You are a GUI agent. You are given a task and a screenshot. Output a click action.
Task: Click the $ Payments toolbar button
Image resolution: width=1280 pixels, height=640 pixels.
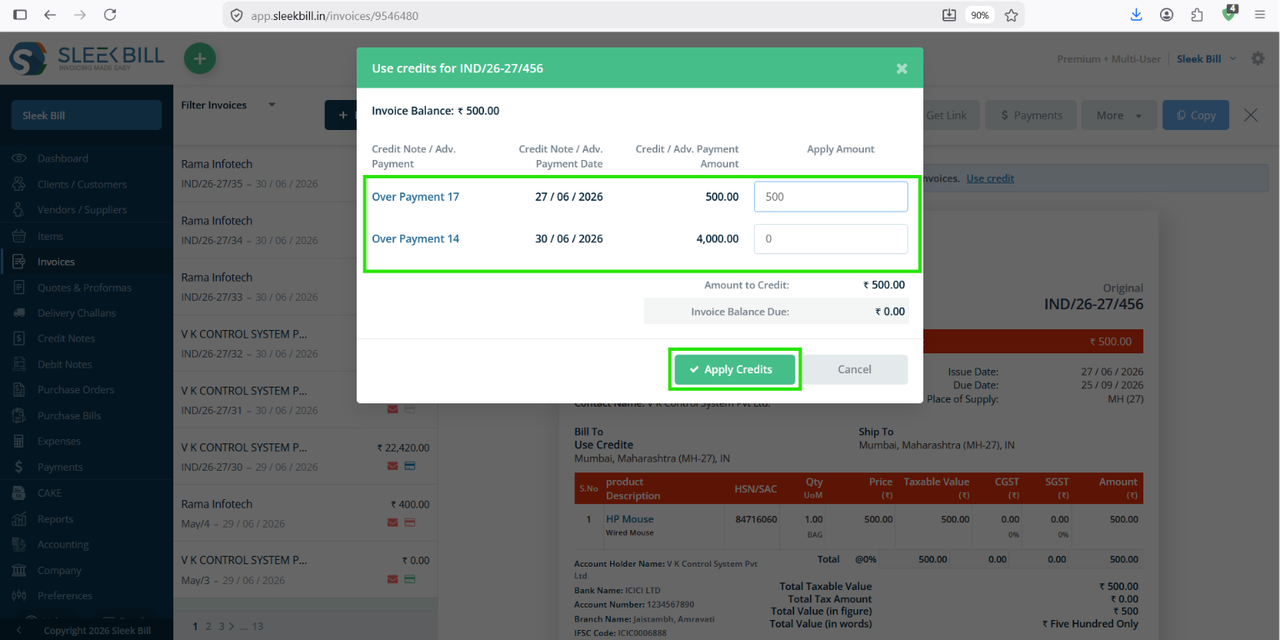[1031, 115]
